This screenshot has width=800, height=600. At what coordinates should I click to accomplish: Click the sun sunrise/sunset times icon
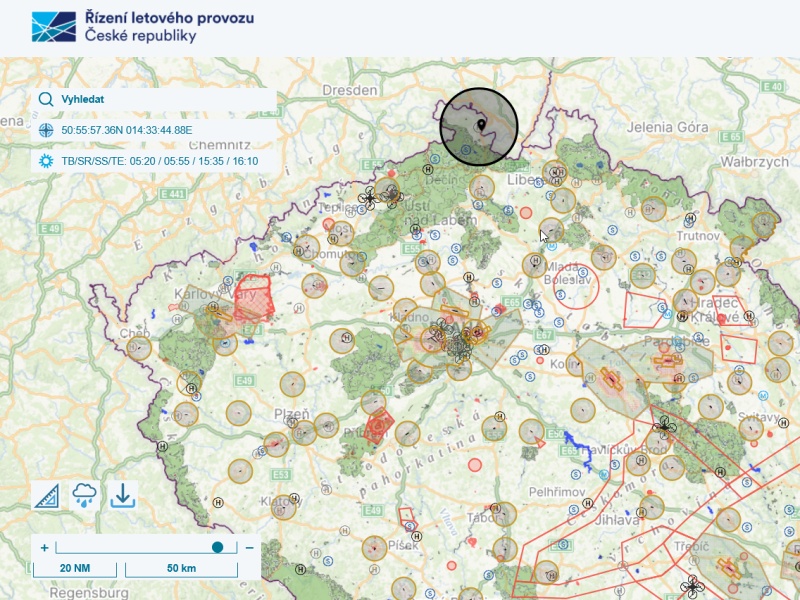(46, 160)
